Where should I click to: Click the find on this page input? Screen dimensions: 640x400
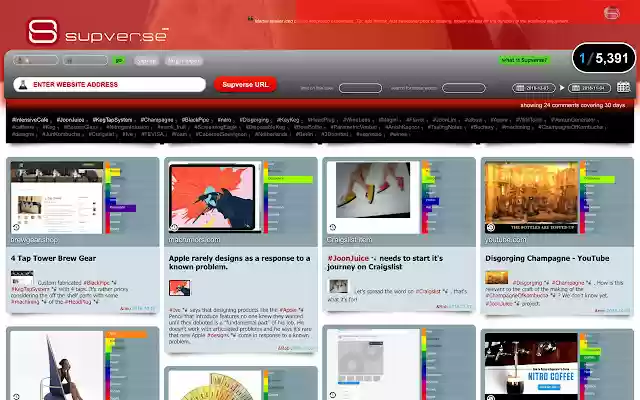click(360, 88)
